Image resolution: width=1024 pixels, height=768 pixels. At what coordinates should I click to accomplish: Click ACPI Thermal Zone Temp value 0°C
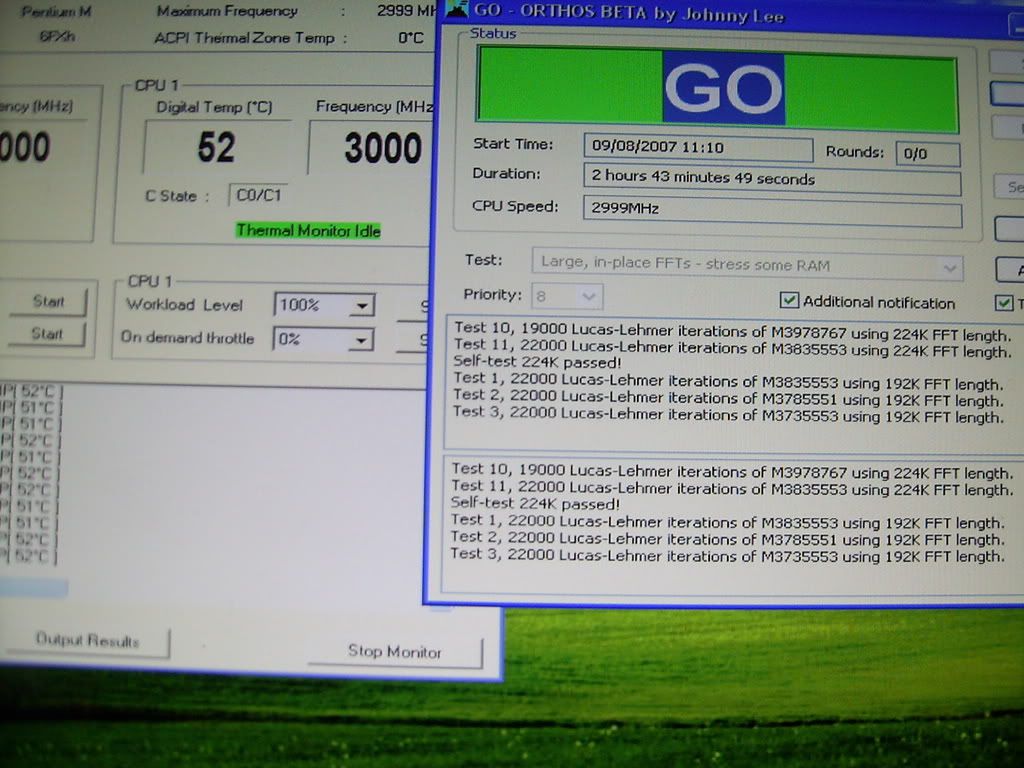coord(411,38)
